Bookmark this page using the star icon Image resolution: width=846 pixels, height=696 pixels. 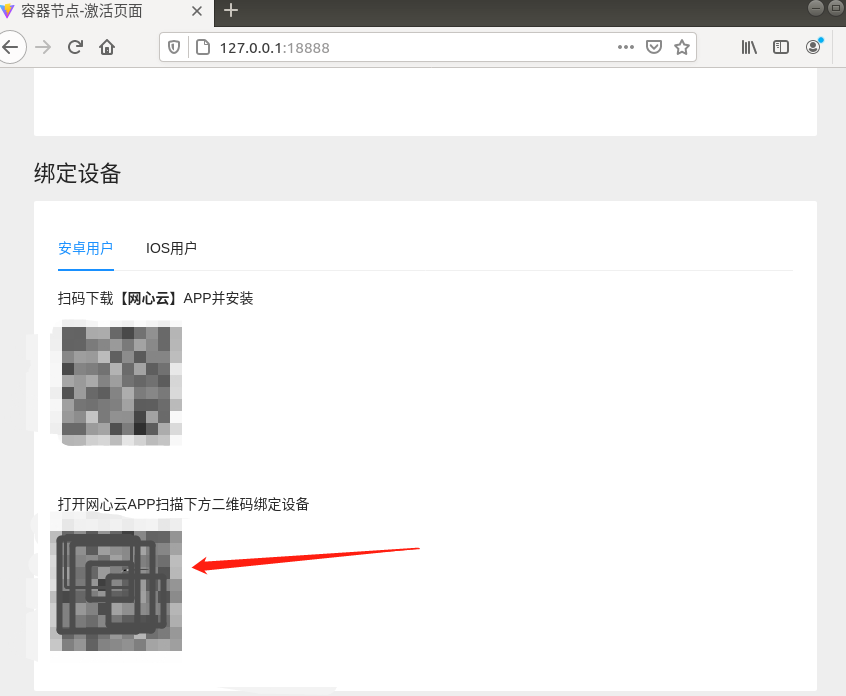682,46
